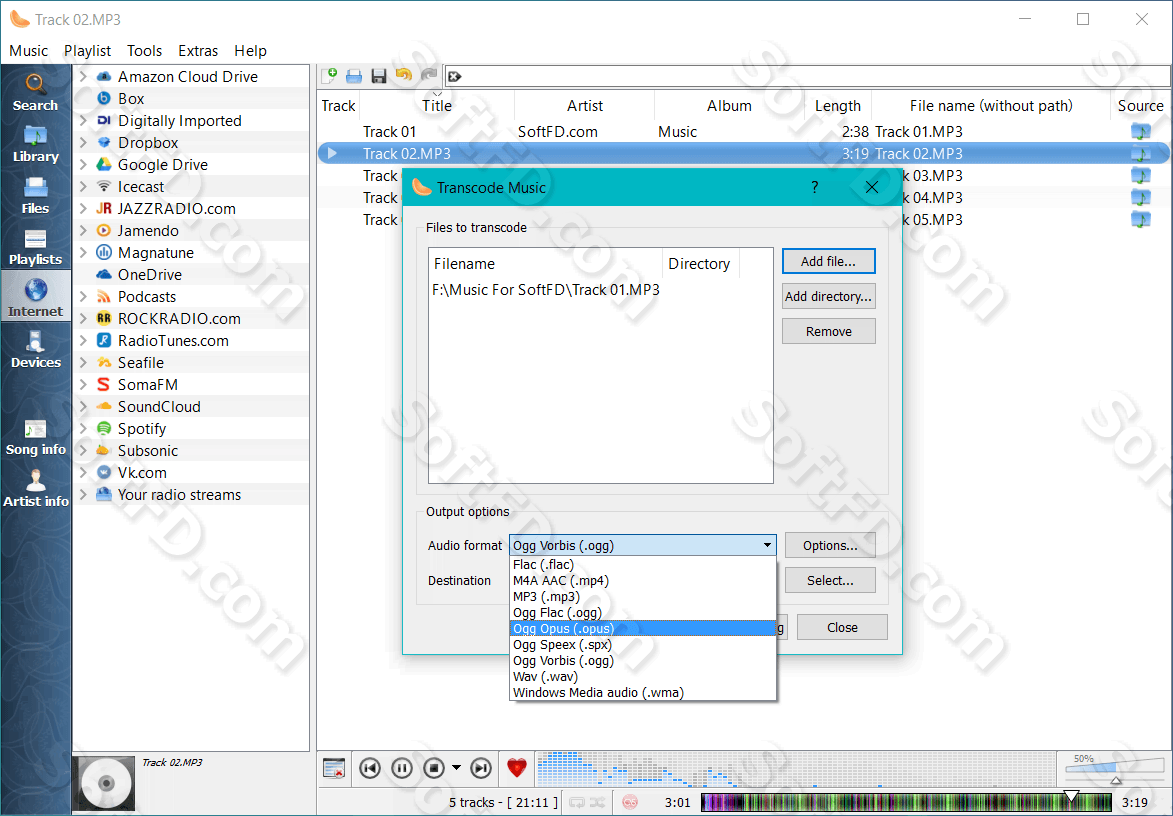Screen dimensions: 1173x816
Task: Pick Flac (.flac) in the format list
Action: (643, 565)
